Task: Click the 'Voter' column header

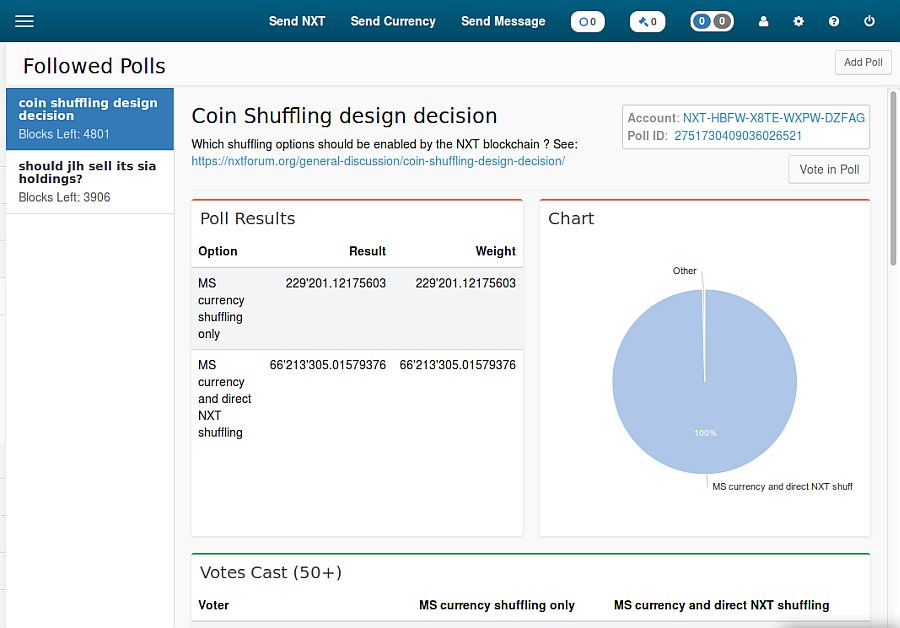Action: tap(214, 605)
